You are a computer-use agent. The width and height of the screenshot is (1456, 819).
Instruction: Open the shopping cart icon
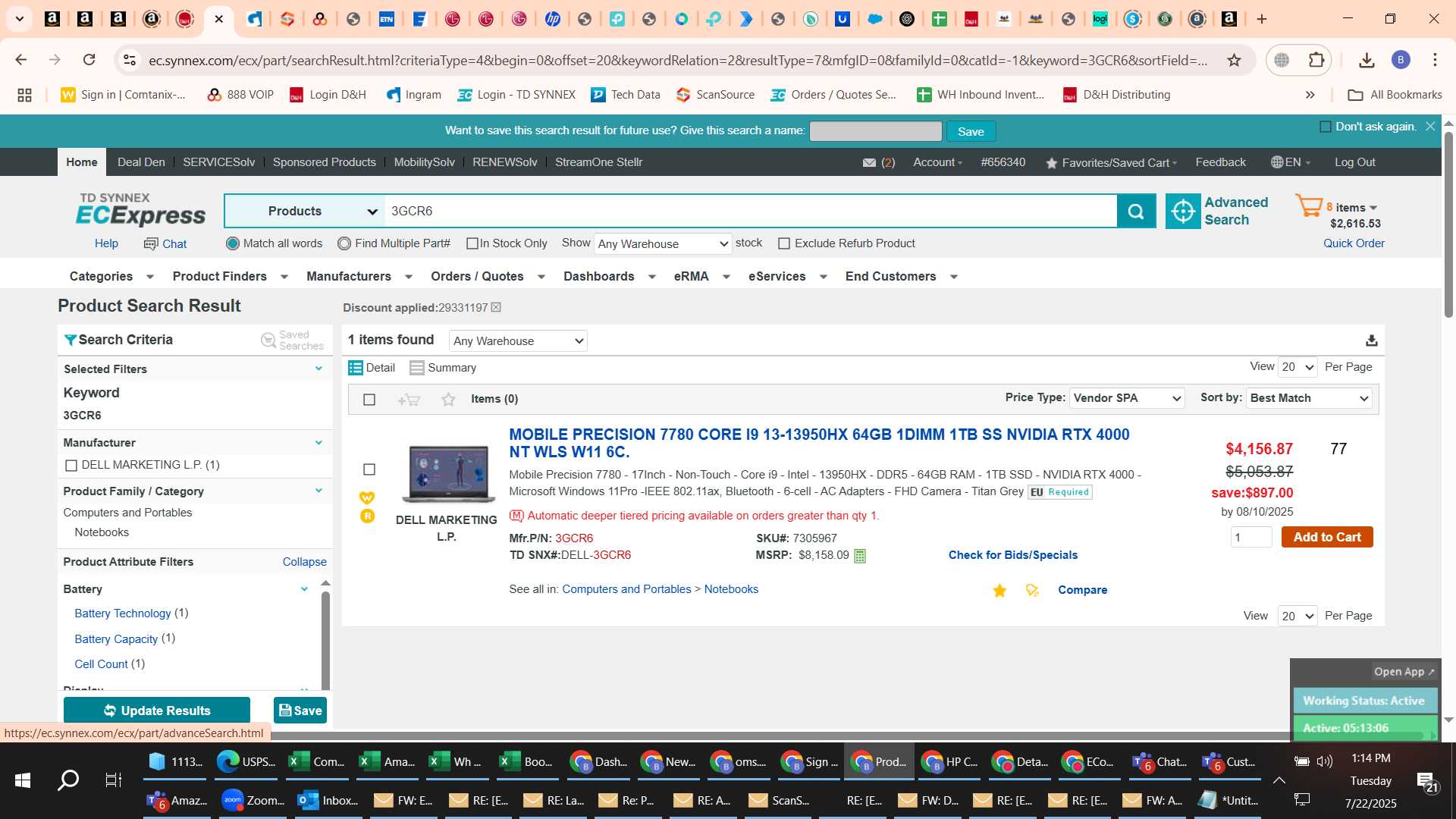tap(1309, 206)
